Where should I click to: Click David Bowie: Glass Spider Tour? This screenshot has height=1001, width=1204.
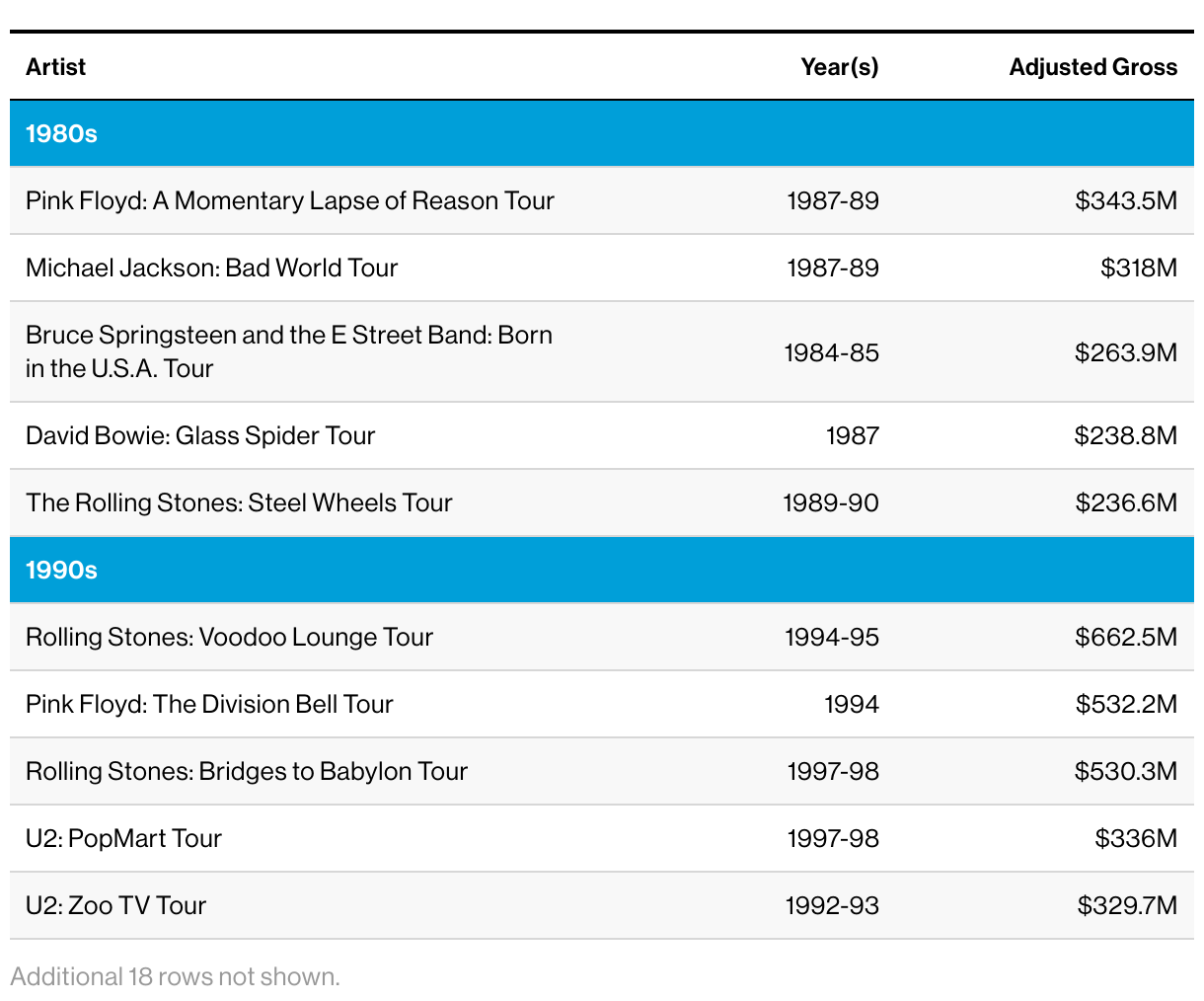pos(200,436)
